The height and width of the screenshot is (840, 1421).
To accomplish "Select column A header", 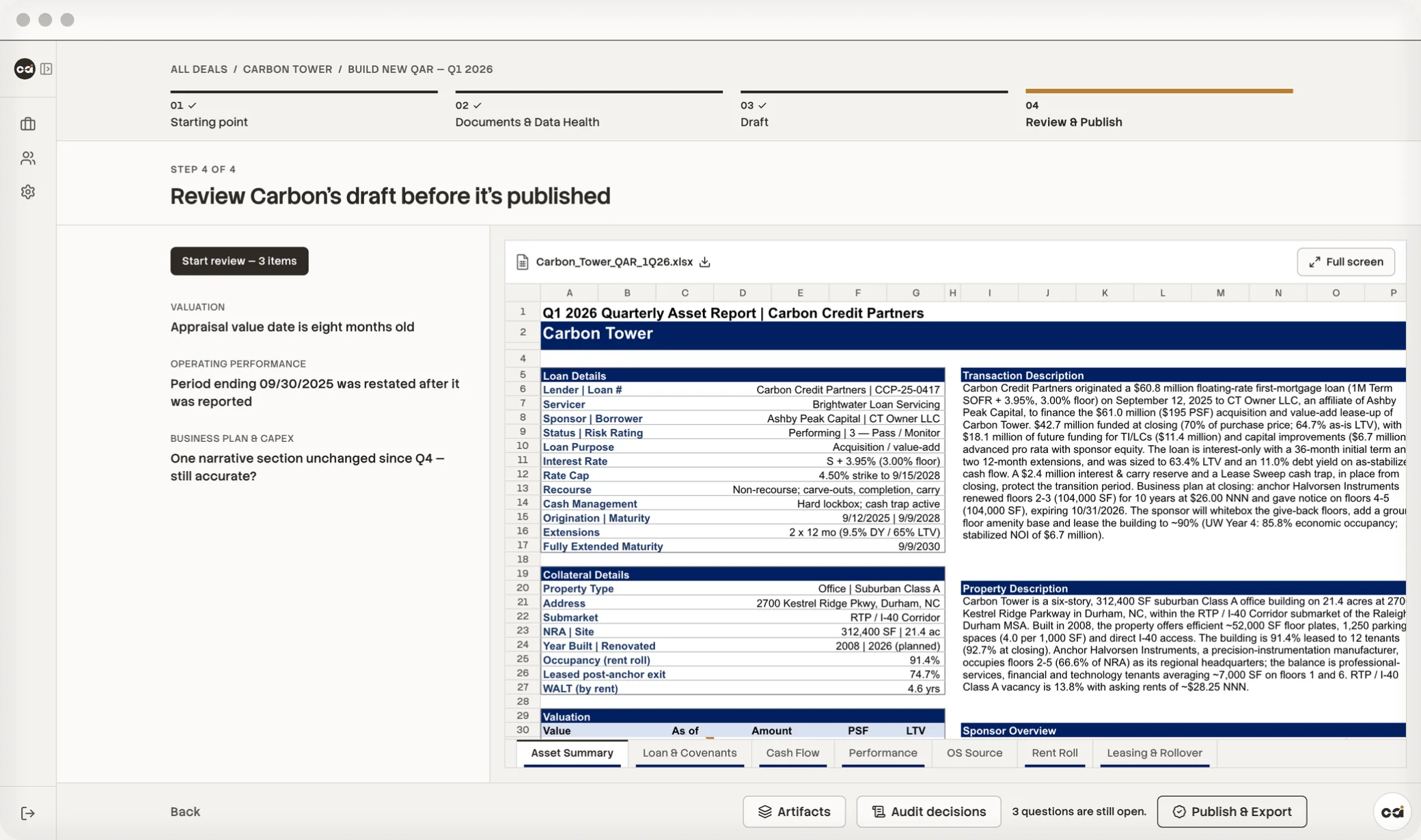I will 569,293.
